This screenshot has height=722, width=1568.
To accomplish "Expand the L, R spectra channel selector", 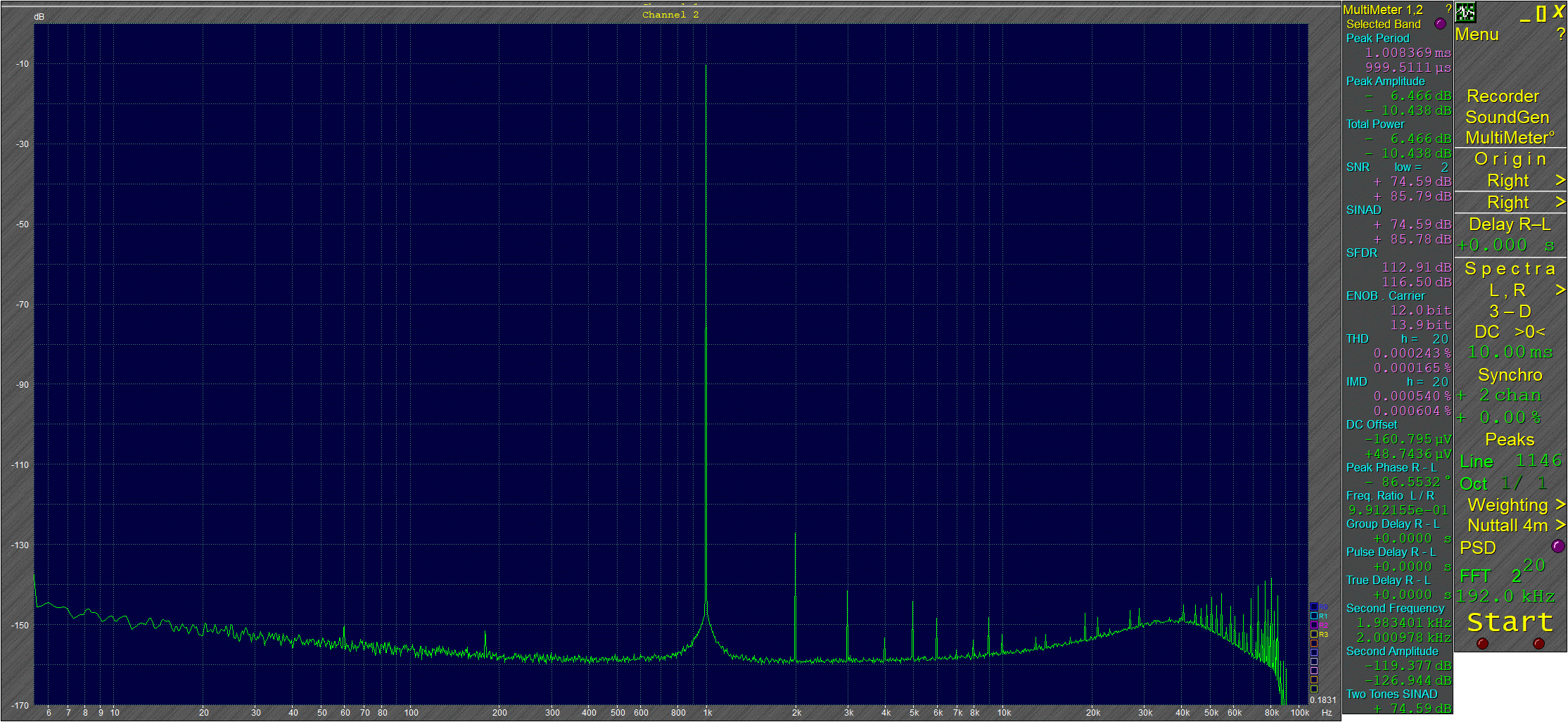I will click(x=1560, y=290).
